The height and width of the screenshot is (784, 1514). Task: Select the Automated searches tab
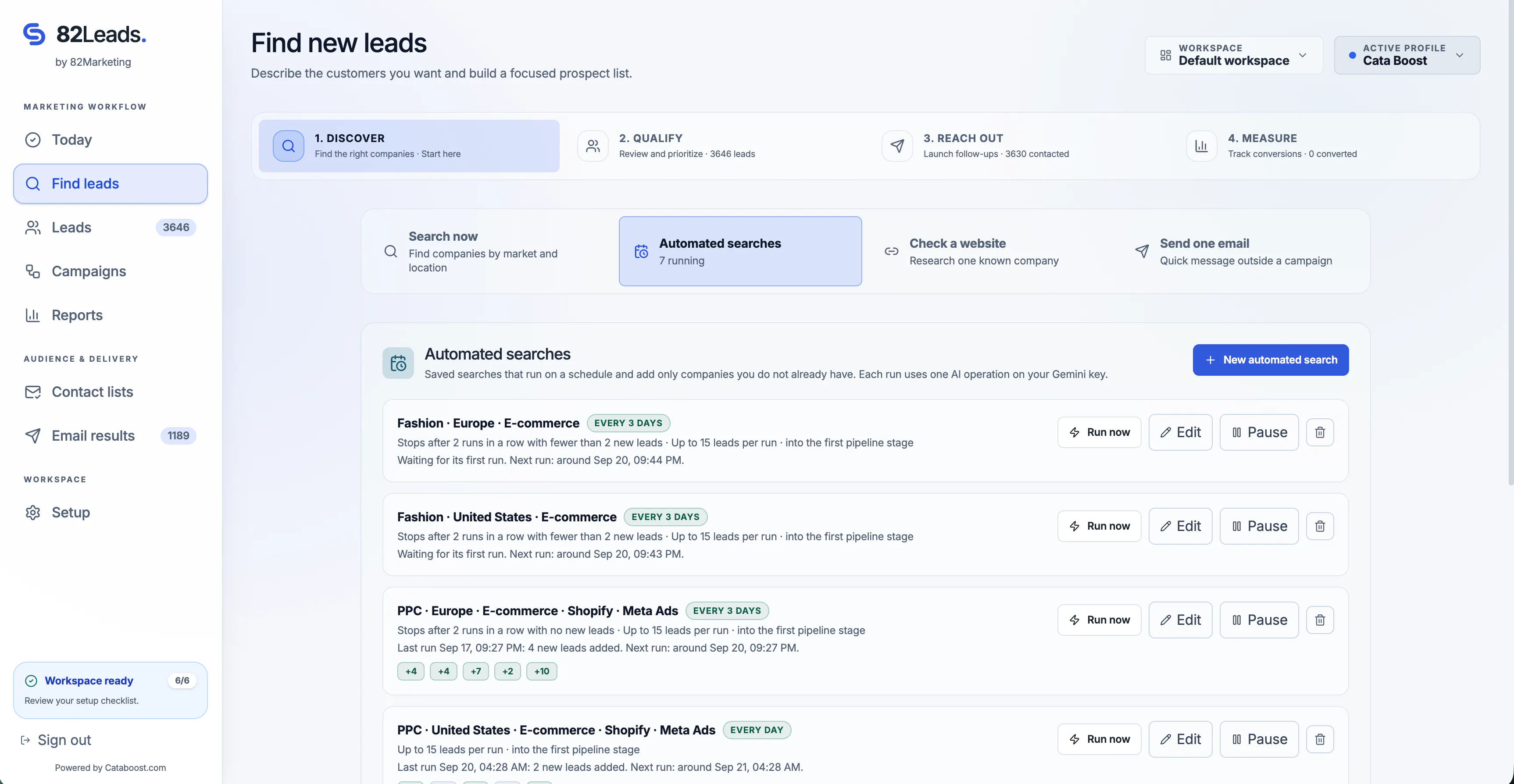pos(740,252)
